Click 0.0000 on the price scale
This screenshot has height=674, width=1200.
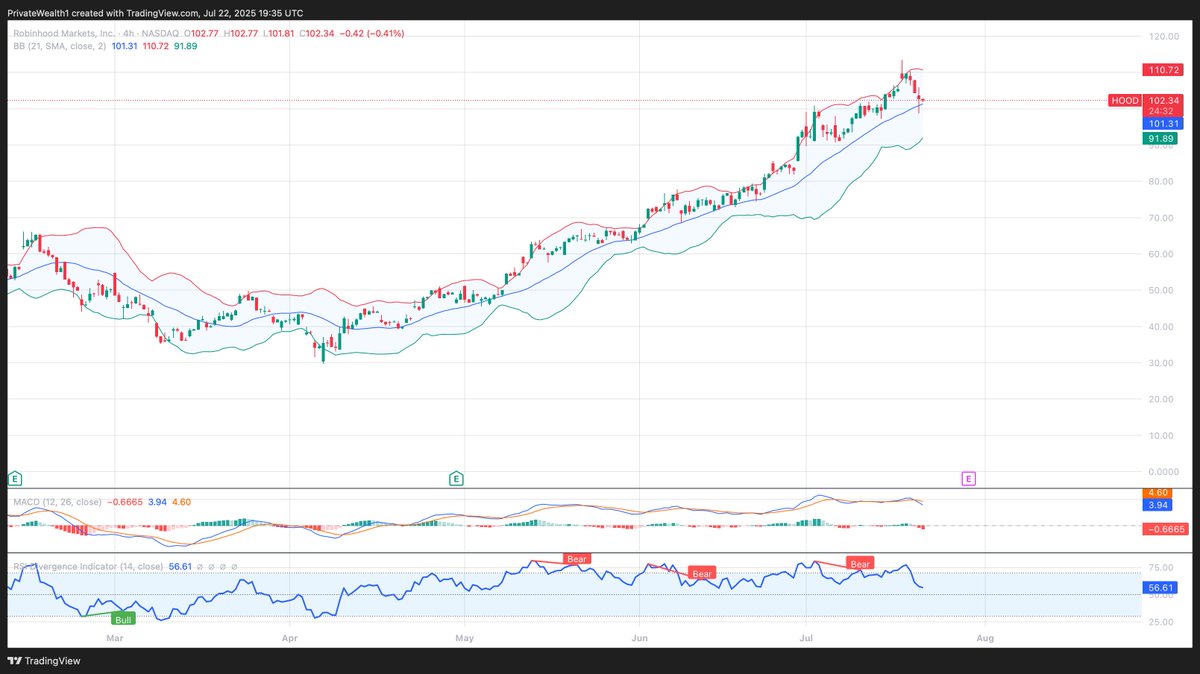click(x=1164, y=471)
